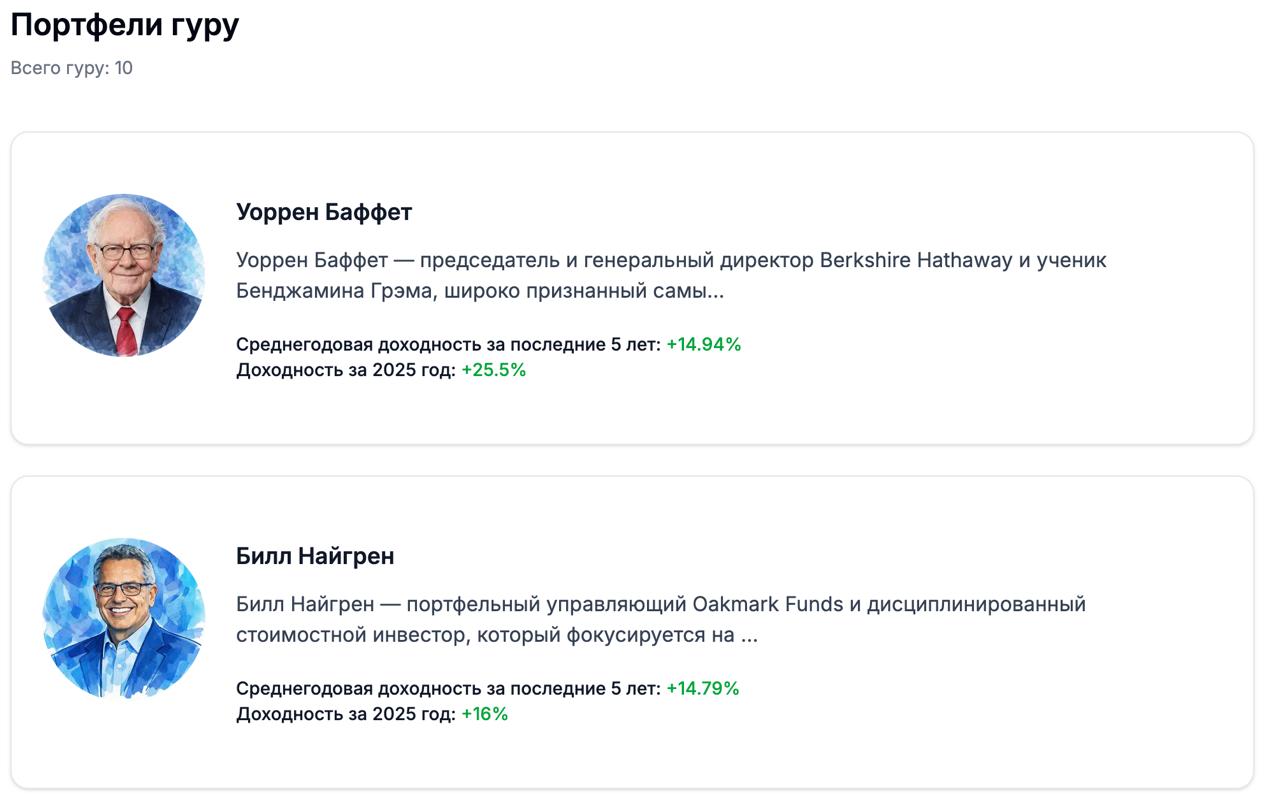Click Nygren's Доходность за 2025 год label
Image resolution: width=1280 pixels, height=807 pixels.
(x=343, y=714)
